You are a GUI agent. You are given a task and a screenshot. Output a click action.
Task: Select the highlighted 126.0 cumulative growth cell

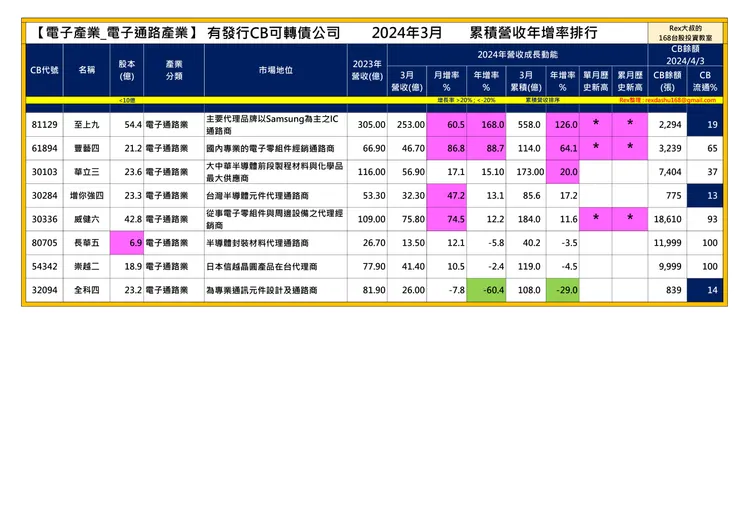pyautogui.click(x=563, y=125)
